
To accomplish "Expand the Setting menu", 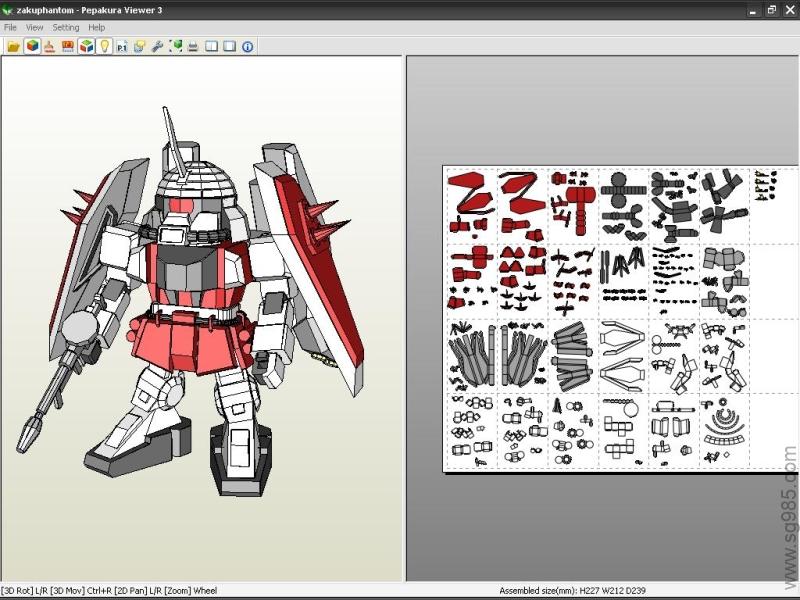I will (65, 28).
